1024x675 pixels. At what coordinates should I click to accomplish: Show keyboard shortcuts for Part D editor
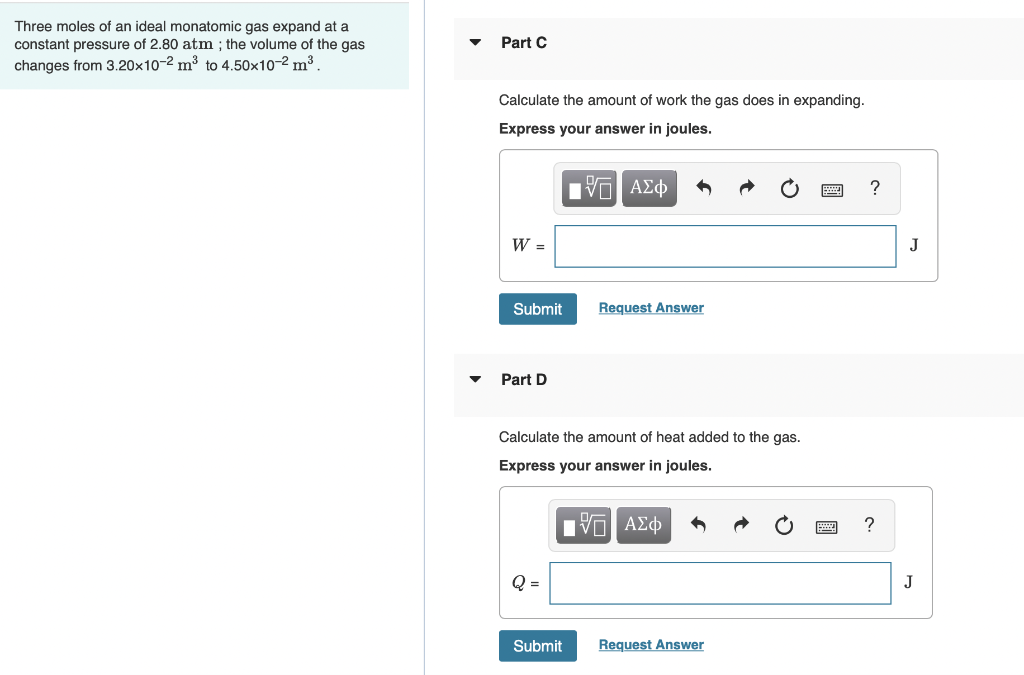click(x=826, y=525)
